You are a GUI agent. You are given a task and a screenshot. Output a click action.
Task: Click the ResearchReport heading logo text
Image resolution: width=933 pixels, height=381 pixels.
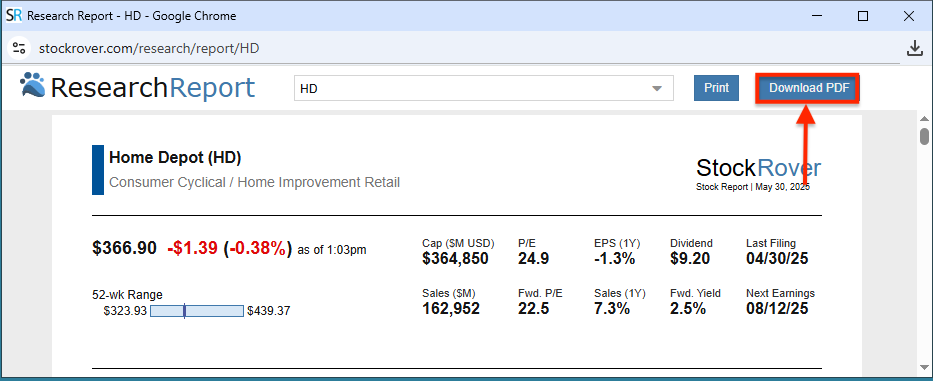click(153, 88)
